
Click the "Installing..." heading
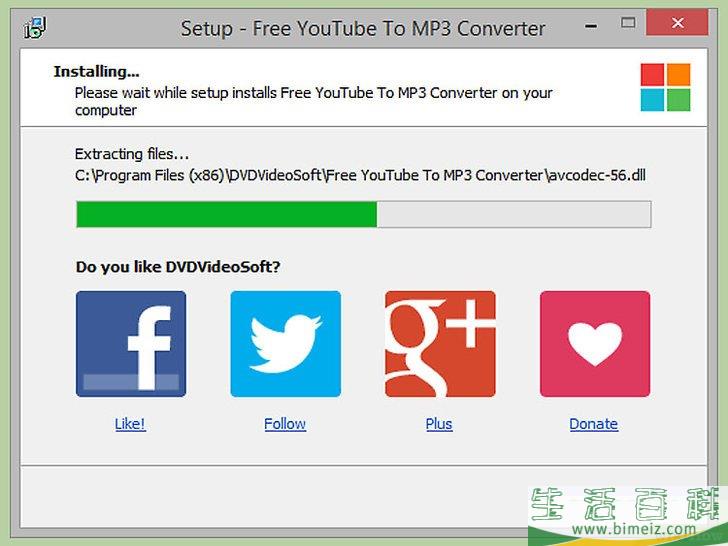(96, 72)
